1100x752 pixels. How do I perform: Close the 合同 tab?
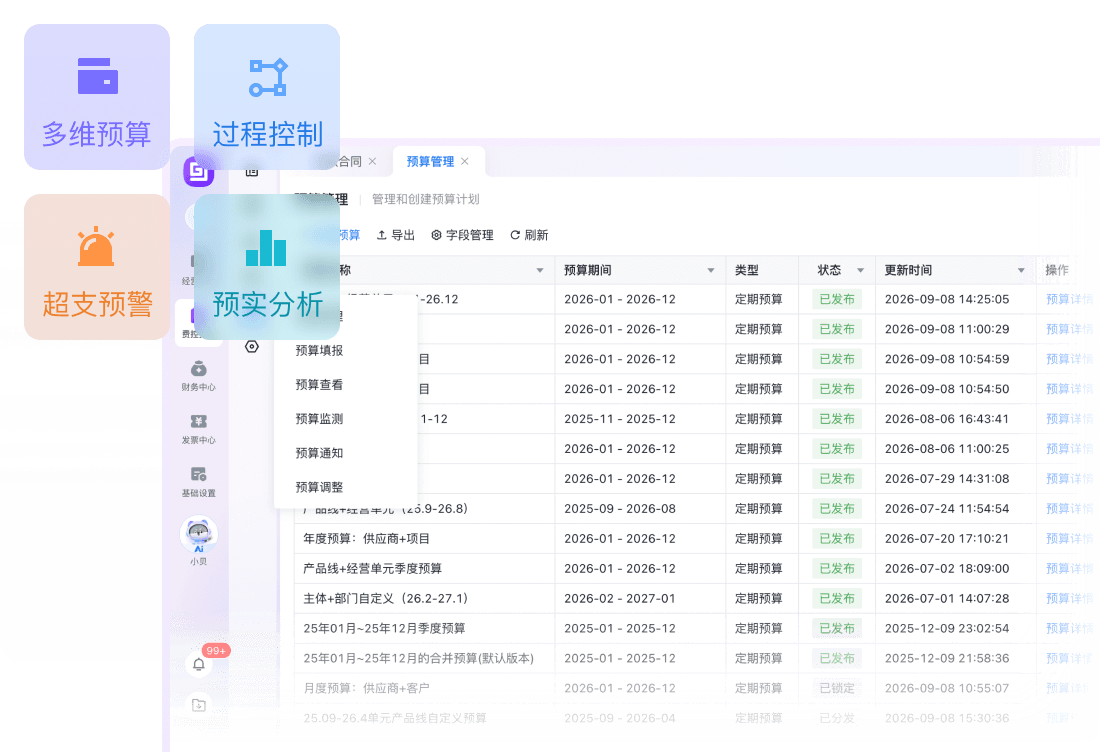[373, 161]
